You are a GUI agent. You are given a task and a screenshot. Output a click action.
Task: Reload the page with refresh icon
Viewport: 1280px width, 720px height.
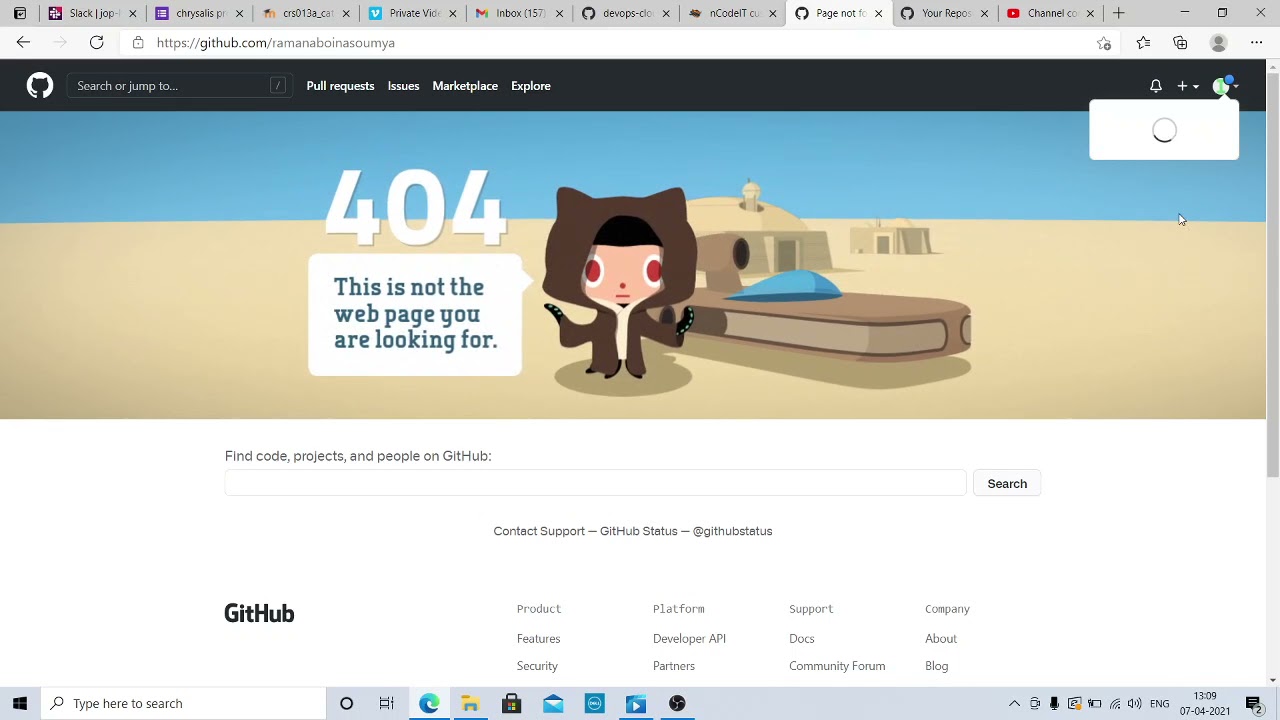pos(97,43)
